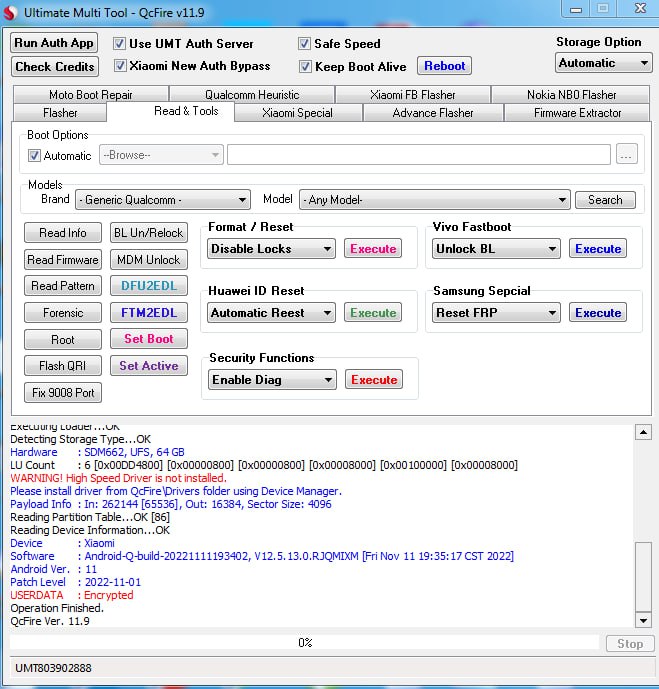
Task: Click Run Auth App button
Action: [54, 43]
